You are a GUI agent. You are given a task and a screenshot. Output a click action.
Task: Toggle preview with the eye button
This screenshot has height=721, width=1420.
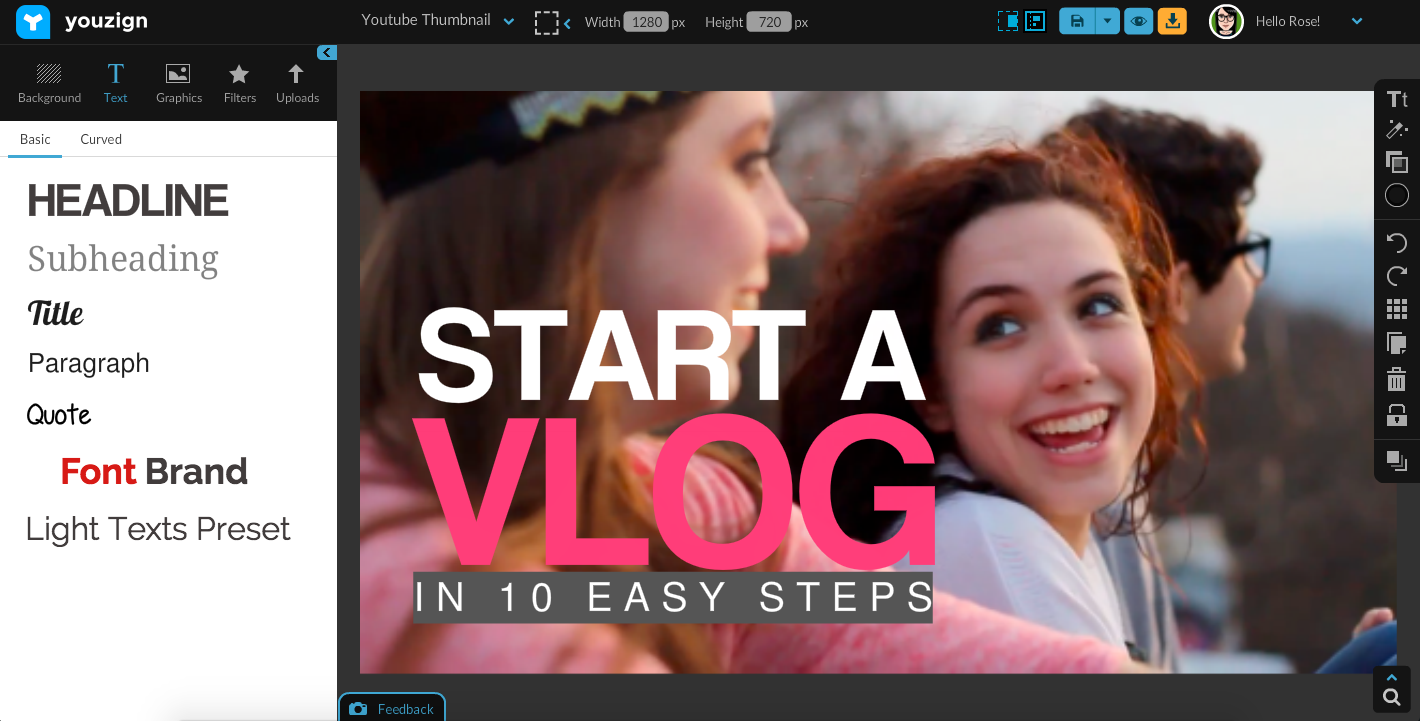click(x=1138, y=21)
